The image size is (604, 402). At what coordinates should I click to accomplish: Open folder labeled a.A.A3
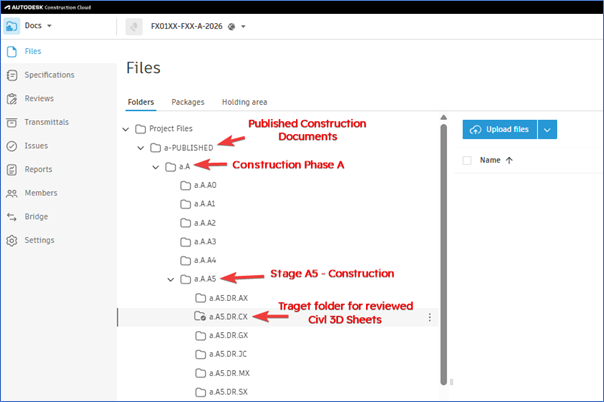point(205,241)
